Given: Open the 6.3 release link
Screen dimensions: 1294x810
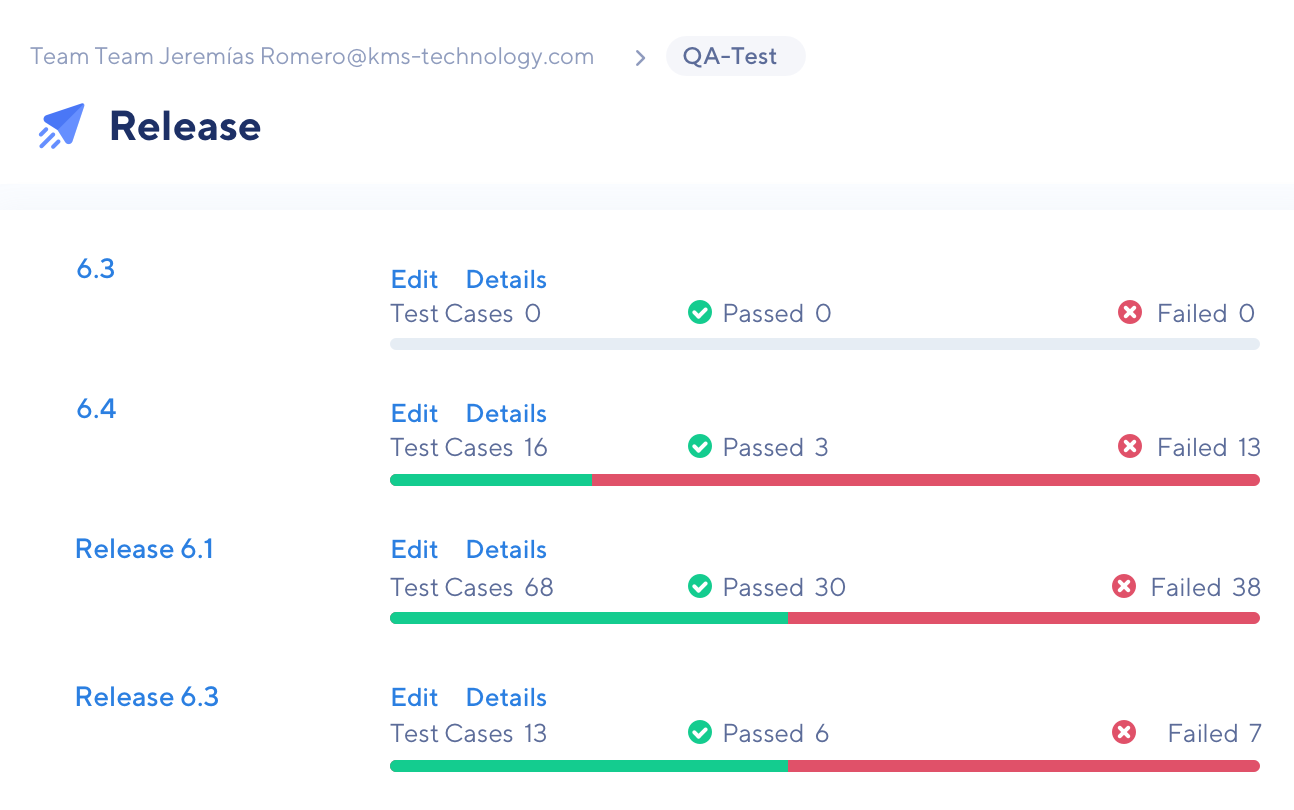Looking at the screenshot, I should [96, 268].
